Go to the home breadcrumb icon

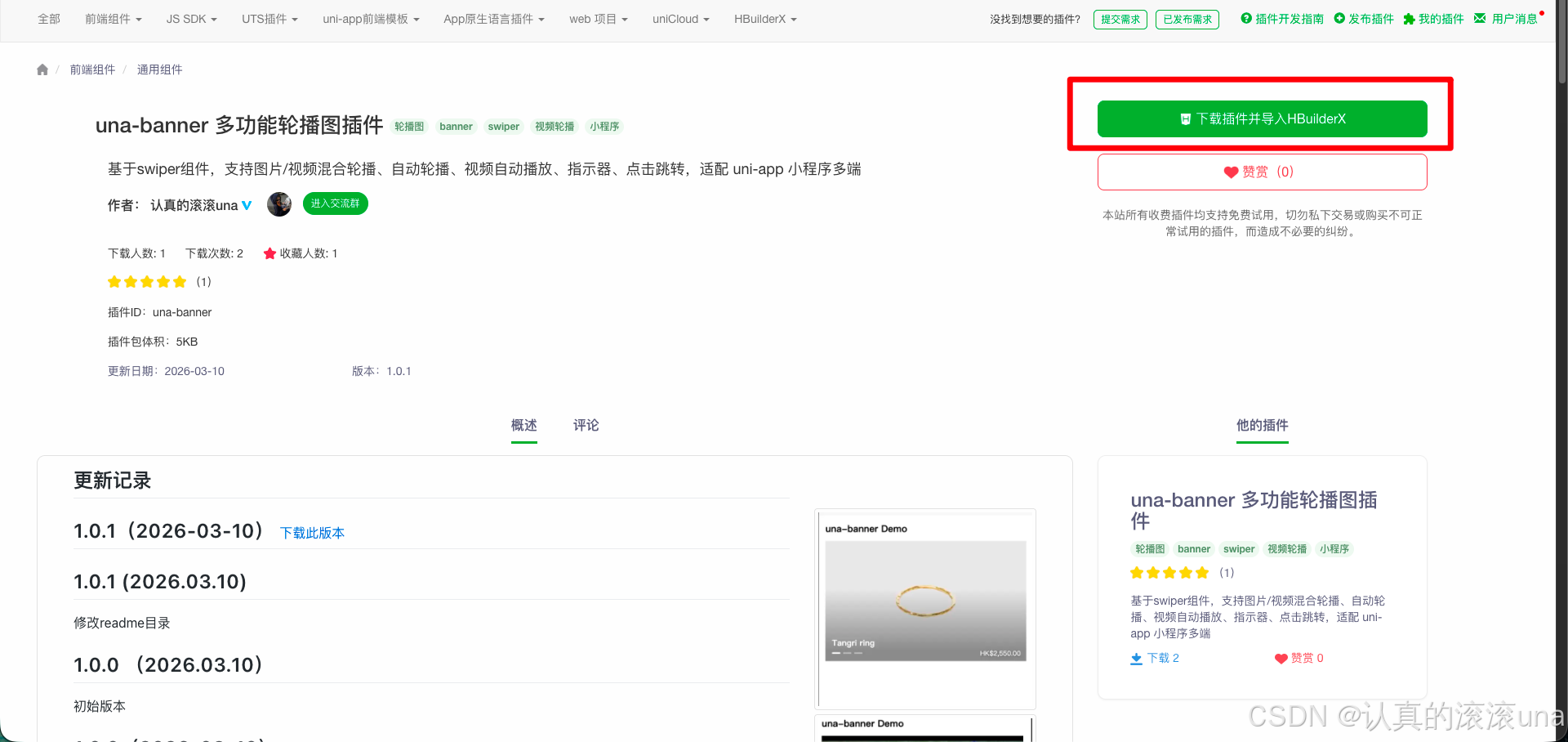click(x=42, y=69)
